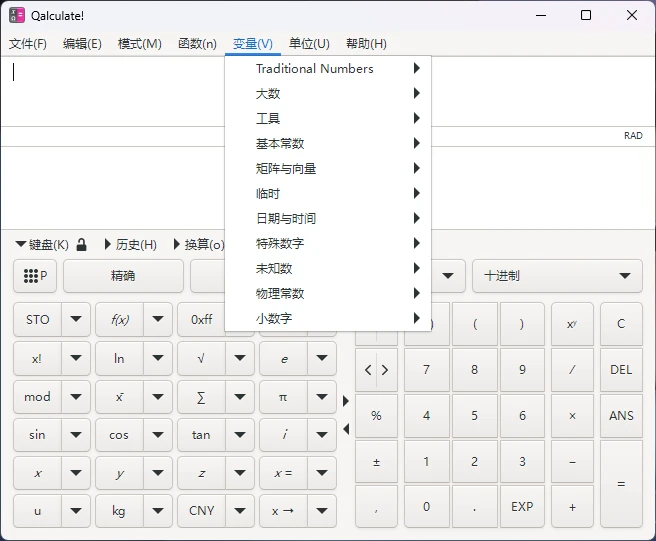Image resolution: width=656 pixels, height=541 pixels.
Task: Open the 日期与时间 submenu
Action: [328, 218]
